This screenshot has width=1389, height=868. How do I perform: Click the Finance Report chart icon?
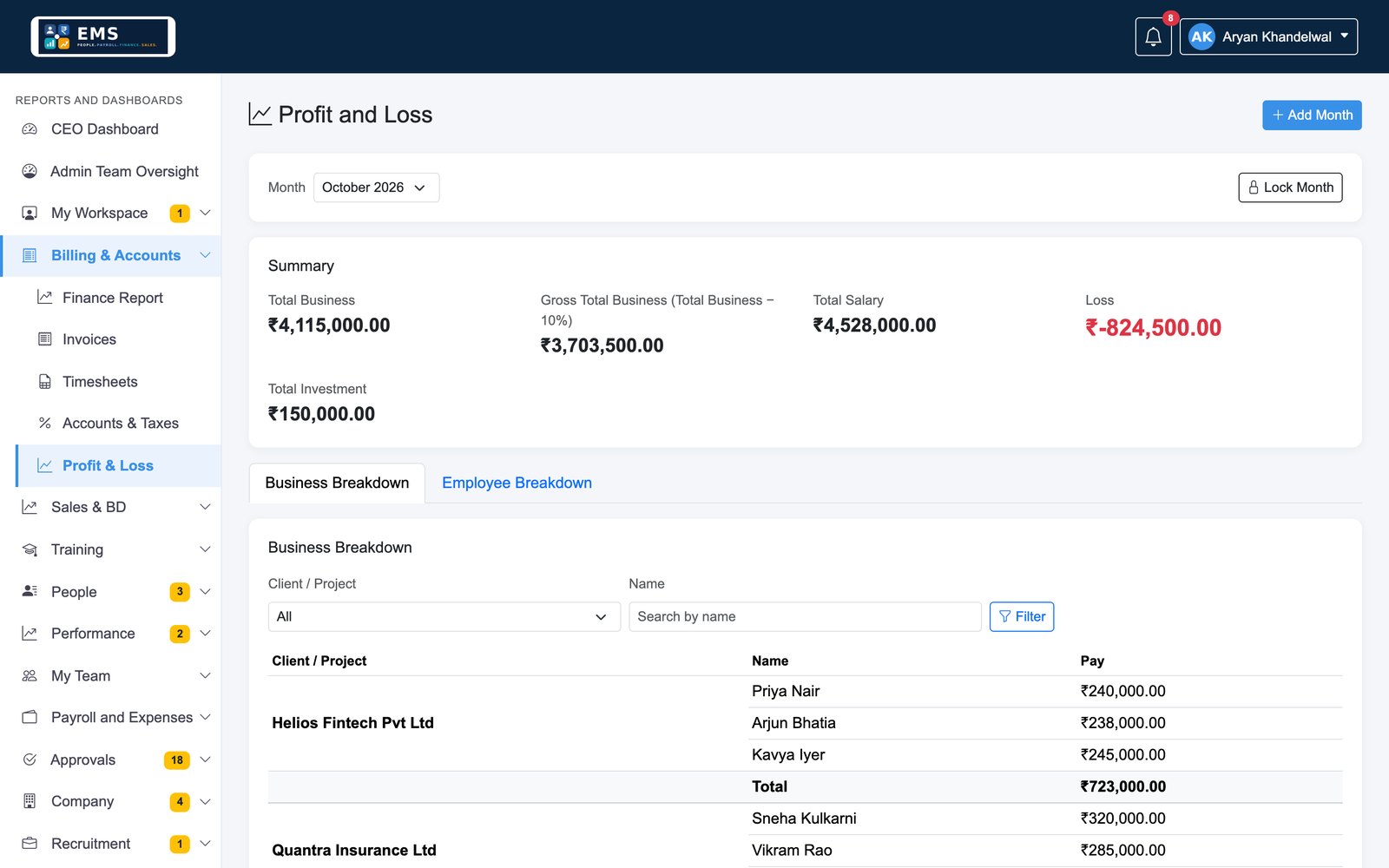tap(45, 298)
